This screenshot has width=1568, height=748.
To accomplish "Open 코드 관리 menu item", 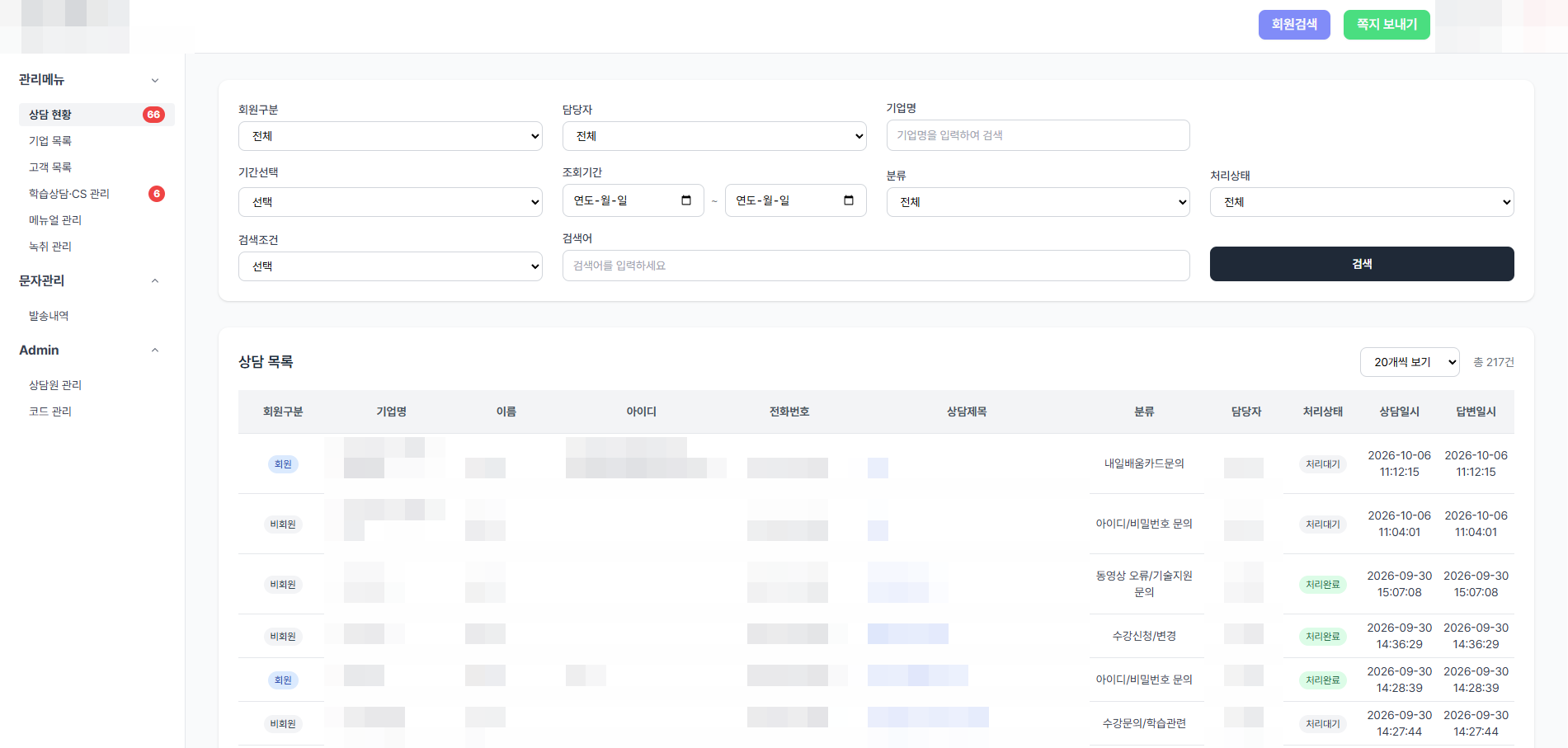I will [x=50, y=412].
